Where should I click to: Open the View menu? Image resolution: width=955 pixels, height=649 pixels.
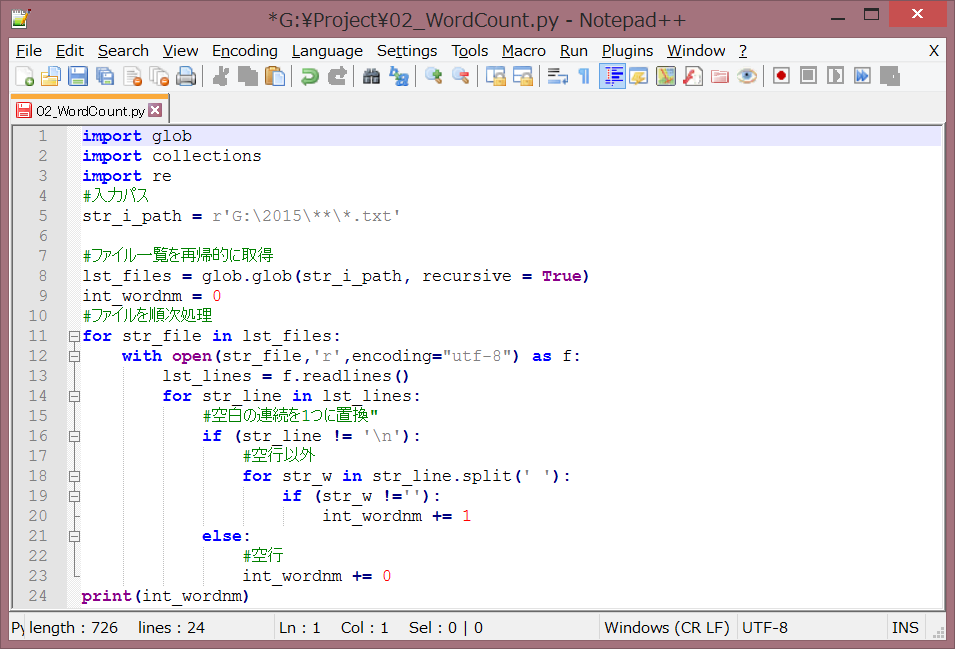180,51
